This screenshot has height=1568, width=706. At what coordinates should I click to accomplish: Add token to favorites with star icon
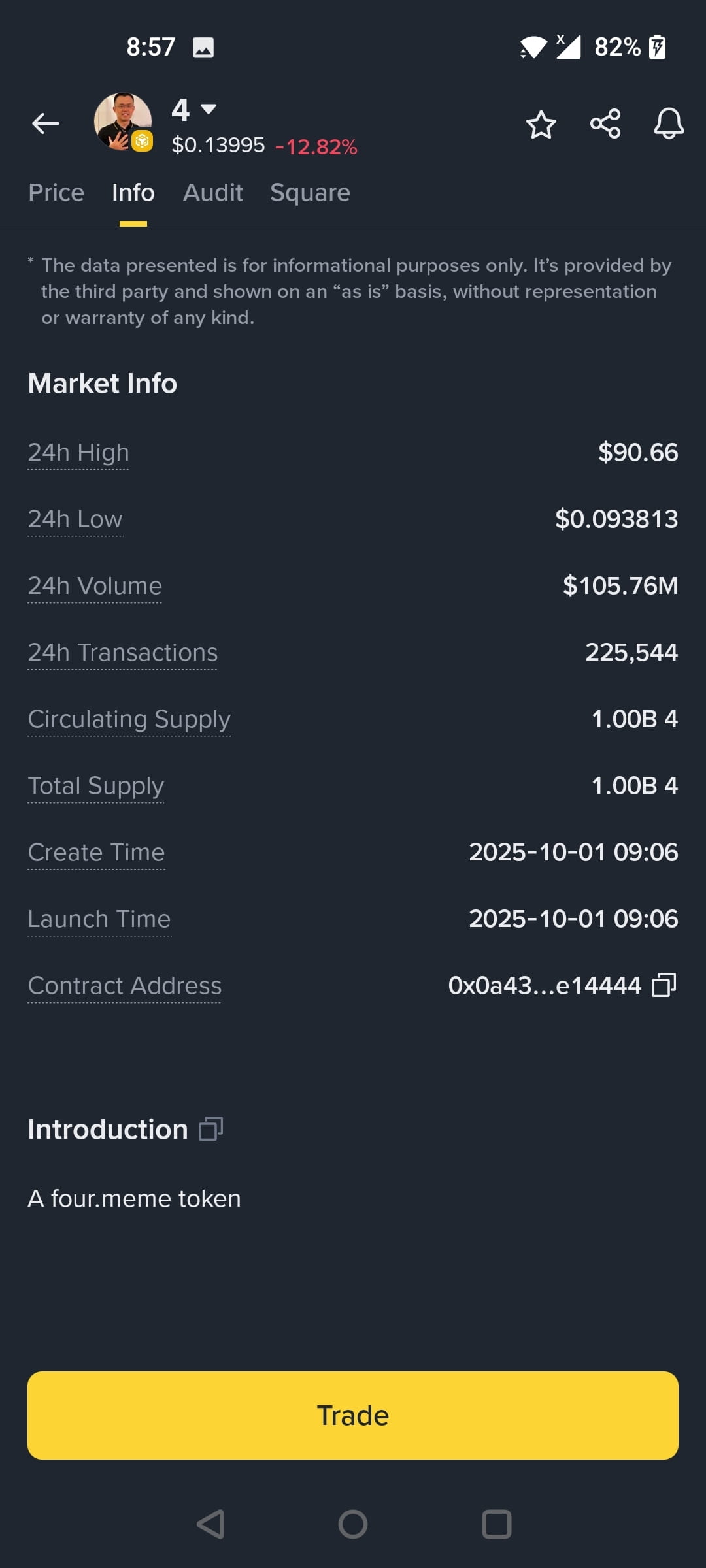click(x=541, y=123)
